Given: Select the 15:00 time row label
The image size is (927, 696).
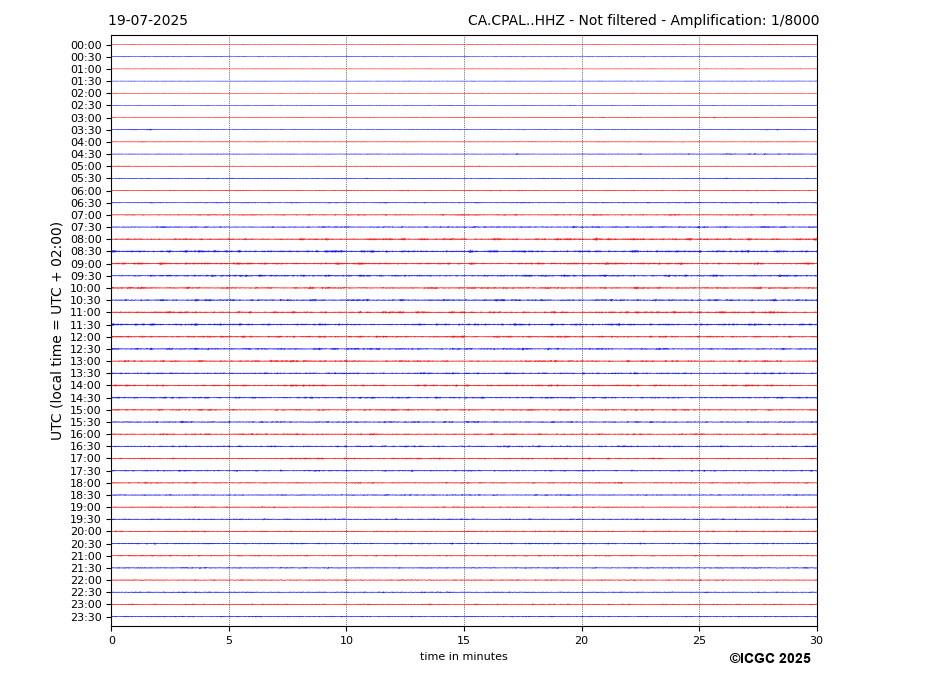Looking at the screenshot, I should (86, 410).
